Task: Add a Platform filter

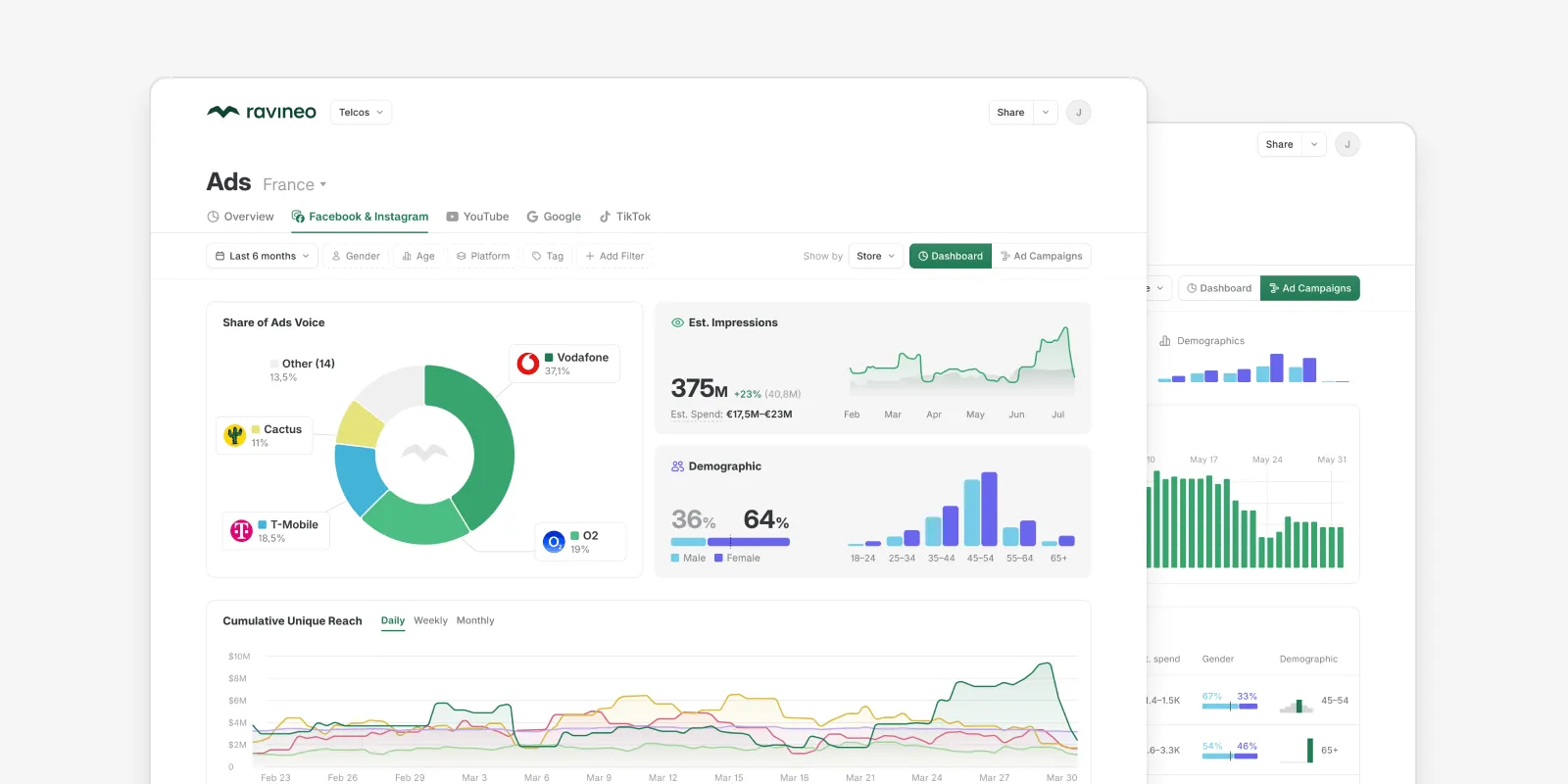Action: pyautogui.click(x=483, y=256)
